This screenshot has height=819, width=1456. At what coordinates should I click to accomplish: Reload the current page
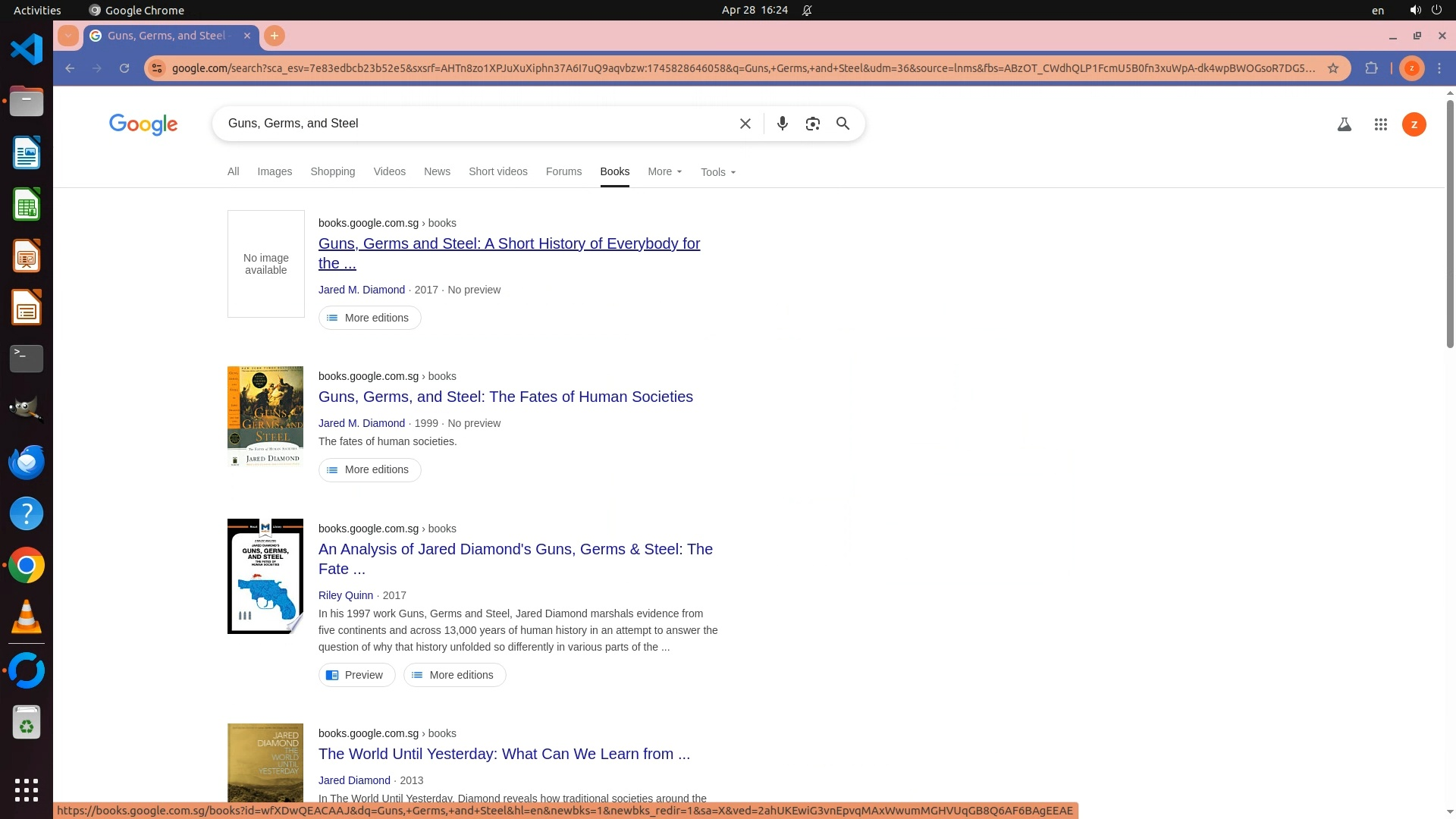pyautogui.click(x=124, y=68)
